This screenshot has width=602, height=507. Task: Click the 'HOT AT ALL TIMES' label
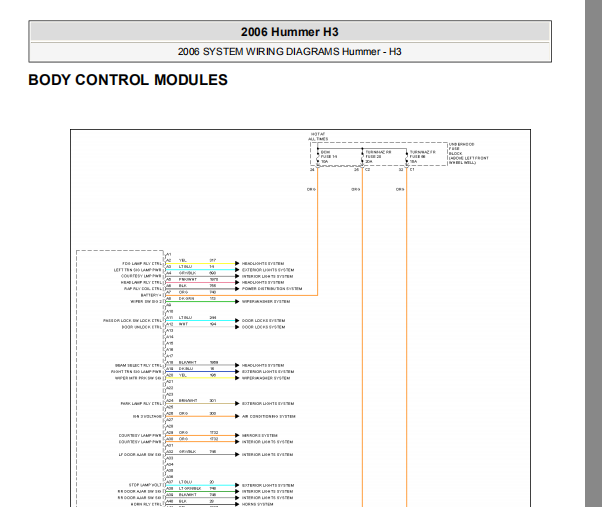coord(318,137)
